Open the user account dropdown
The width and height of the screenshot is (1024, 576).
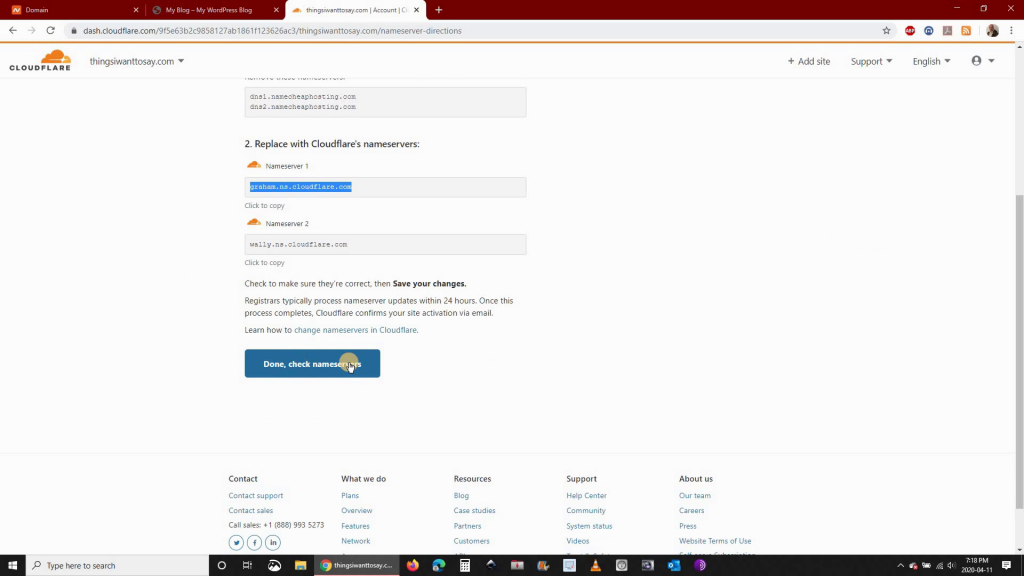(983, 61)
